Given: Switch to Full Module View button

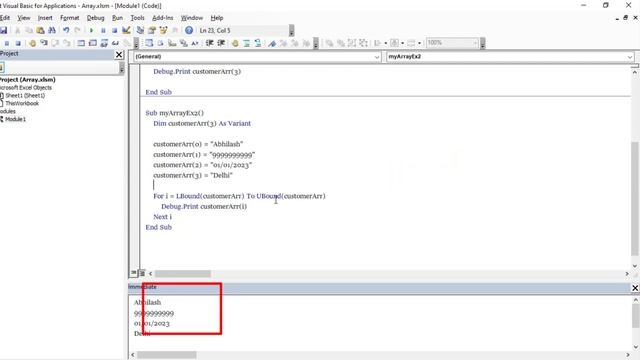Looking at the screenshot, I should pyautogui.click(x=142, y=273).
